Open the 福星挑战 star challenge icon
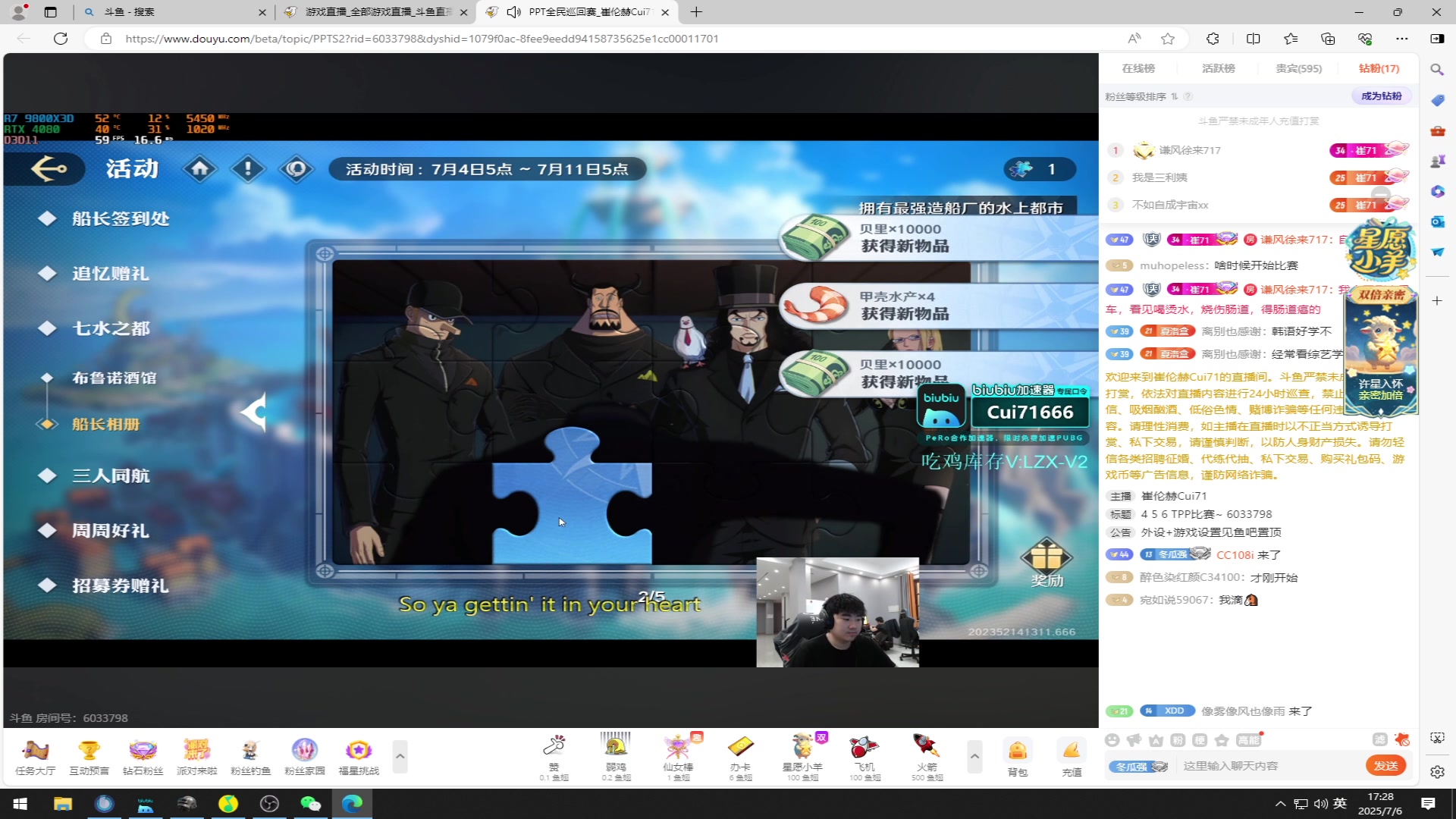The width and height of the screenshot is (1456, 819). (x=358, y=757)
